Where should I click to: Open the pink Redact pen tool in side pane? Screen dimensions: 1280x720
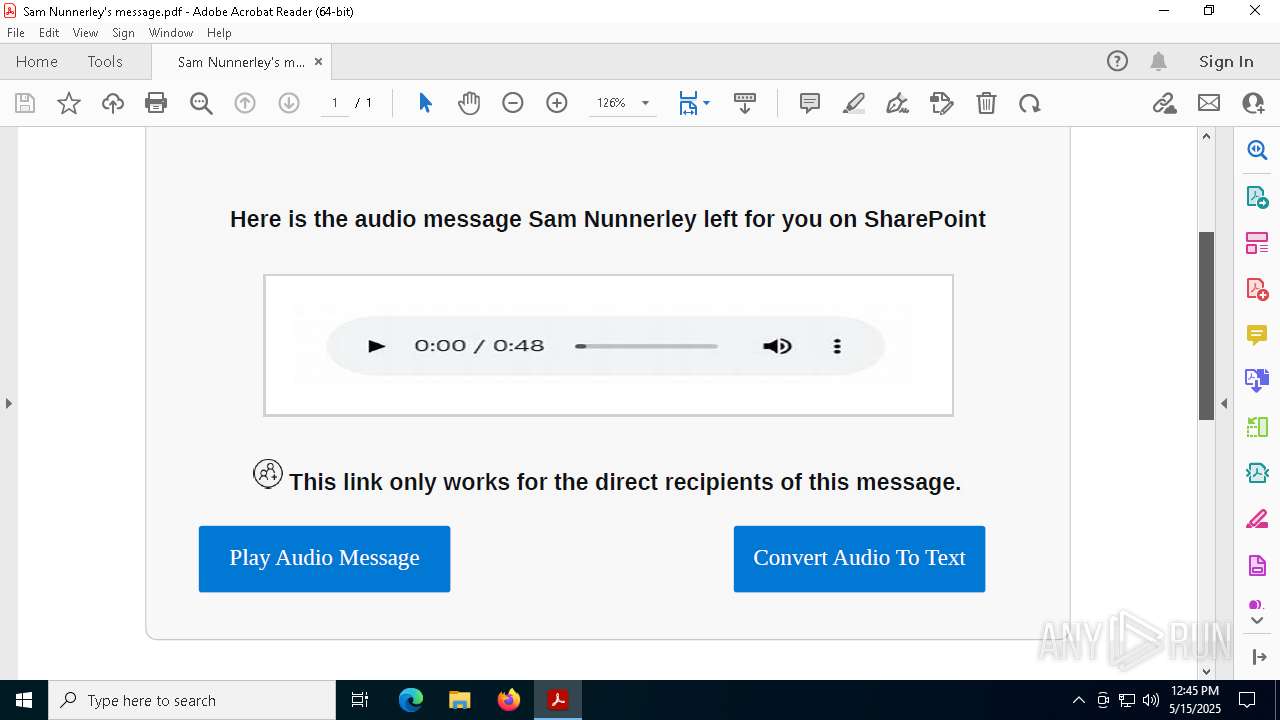(1257, 519)
